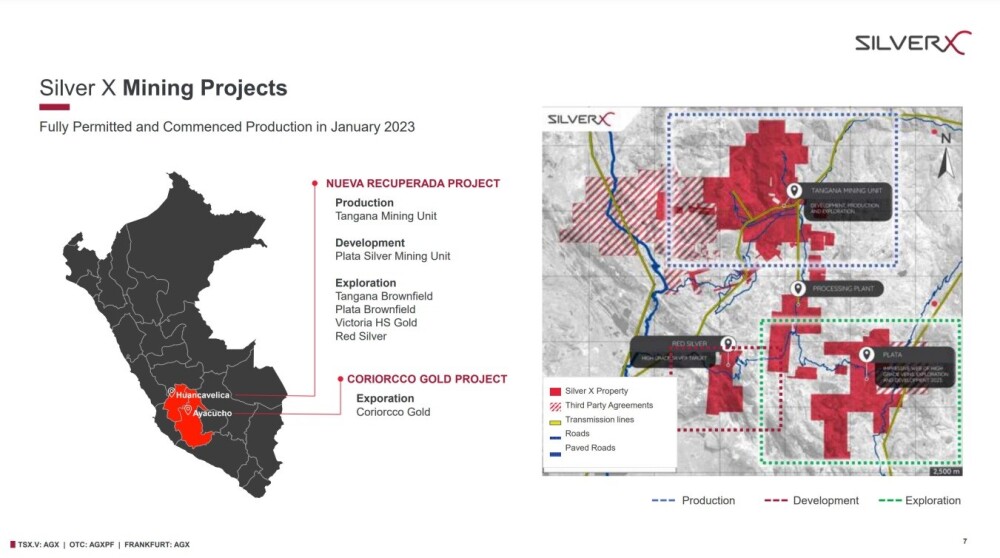Viewport: 1000px width, 558px height.
Task: Click 'Red Silver' in the exploration list
Action: (x=361, y=337)
